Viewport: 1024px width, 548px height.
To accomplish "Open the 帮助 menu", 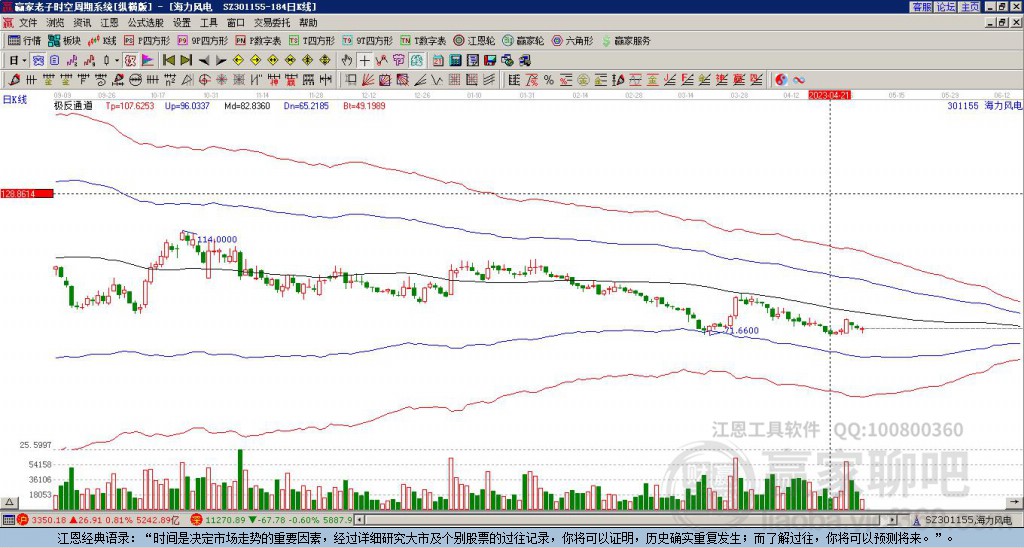I will [x=308, y=23].
